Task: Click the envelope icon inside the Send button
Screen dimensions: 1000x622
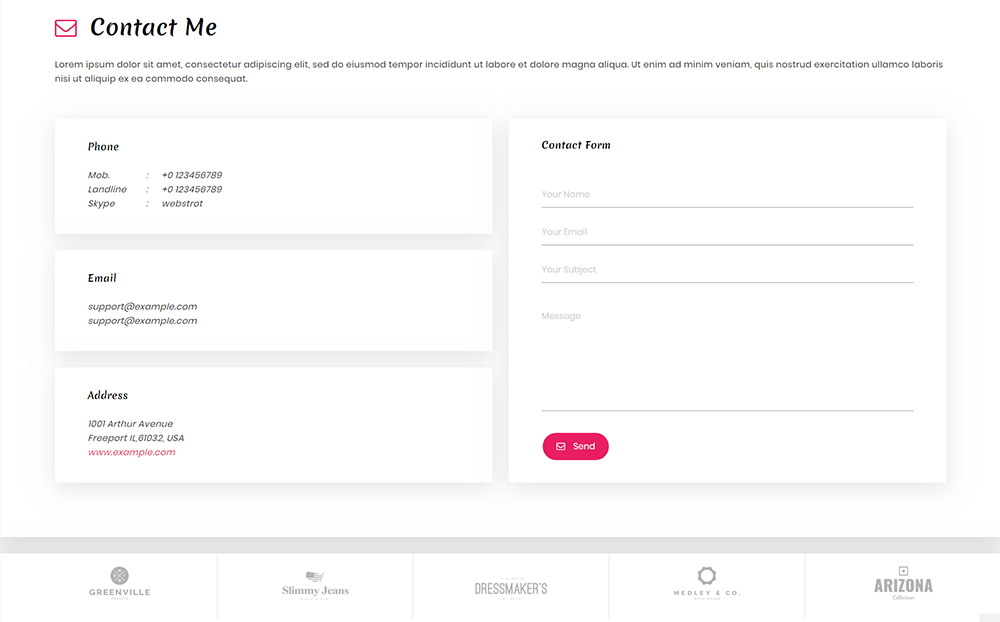Action: [x=561, y=447]
